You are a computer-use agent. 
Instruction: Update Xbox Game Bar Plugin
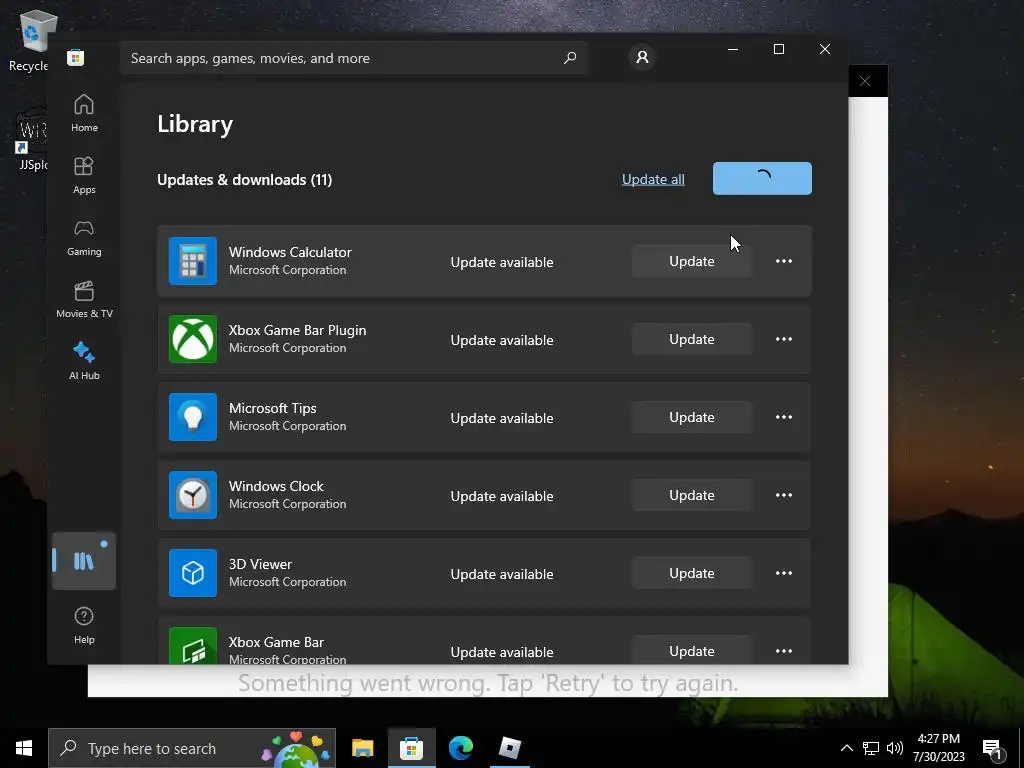(x=692, y=339)
